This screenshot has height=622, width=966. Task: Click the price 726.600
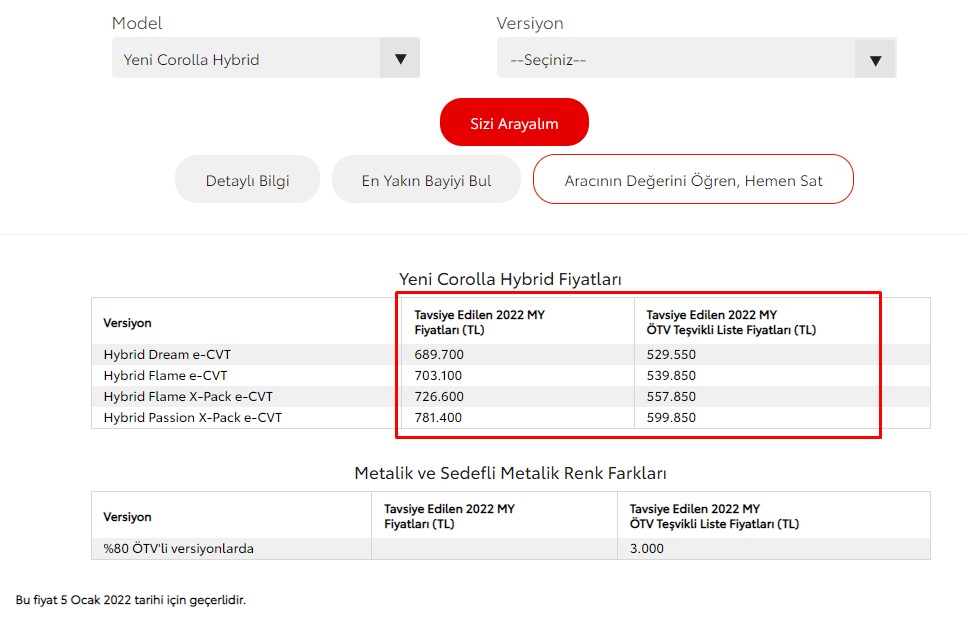[439, 397]
